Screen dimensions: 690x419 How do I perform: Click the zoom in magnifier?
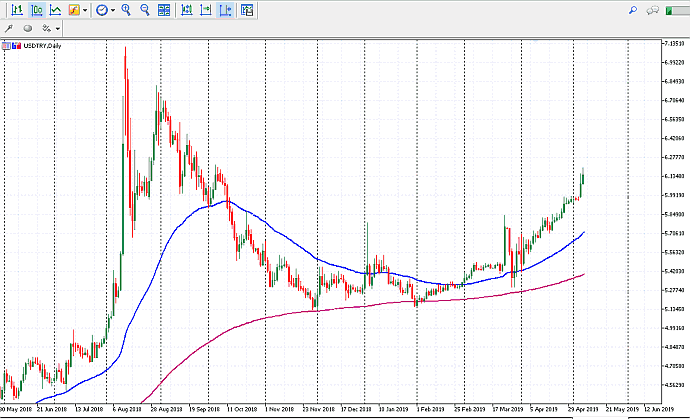tap(126, 10)
